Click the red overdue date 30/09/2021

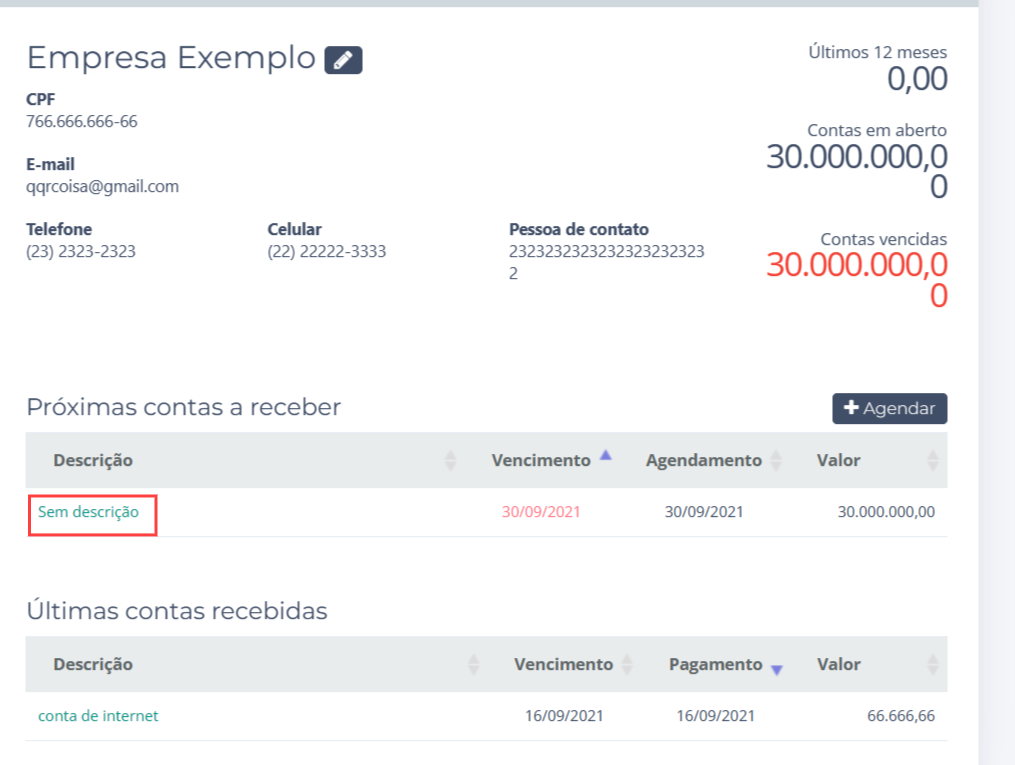541,512
